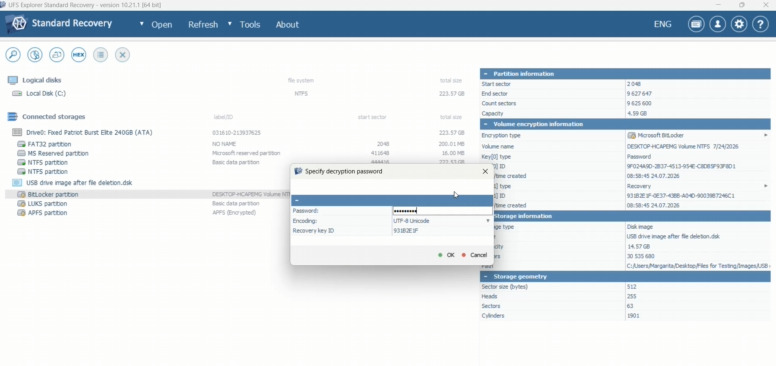This screenshot has width=776, height=366.
Task: Switch the ENG language selector
Action: click(x=663, y=24)
